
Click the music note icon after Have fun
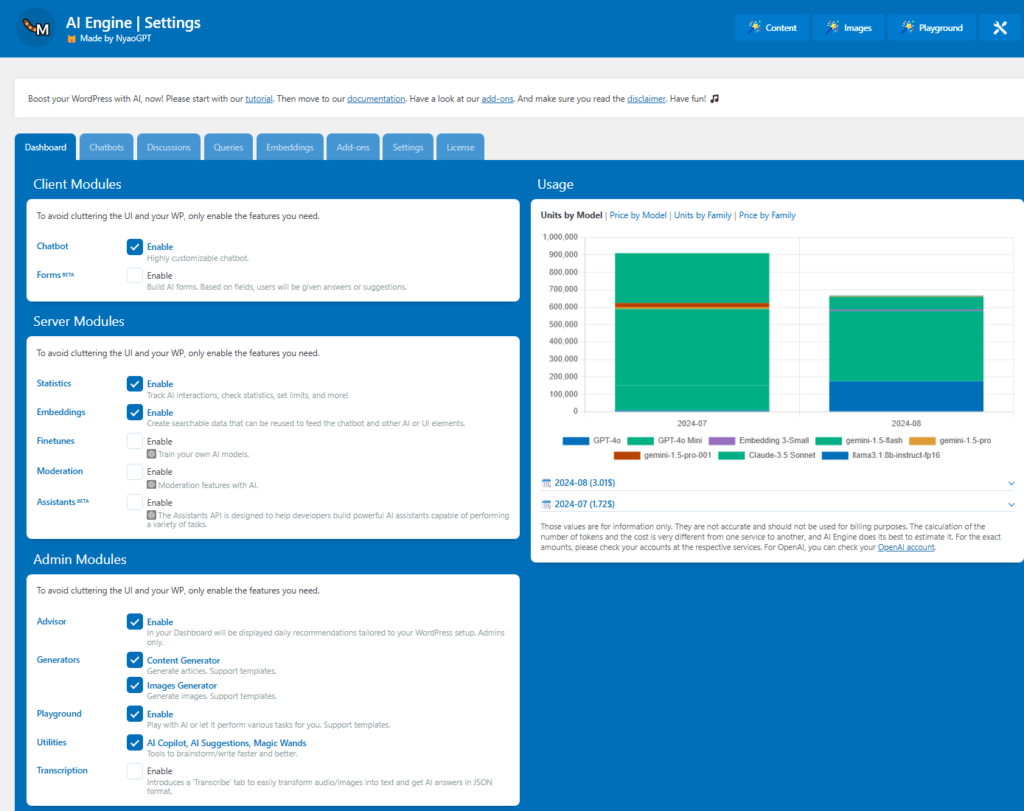tap(714, 99)
